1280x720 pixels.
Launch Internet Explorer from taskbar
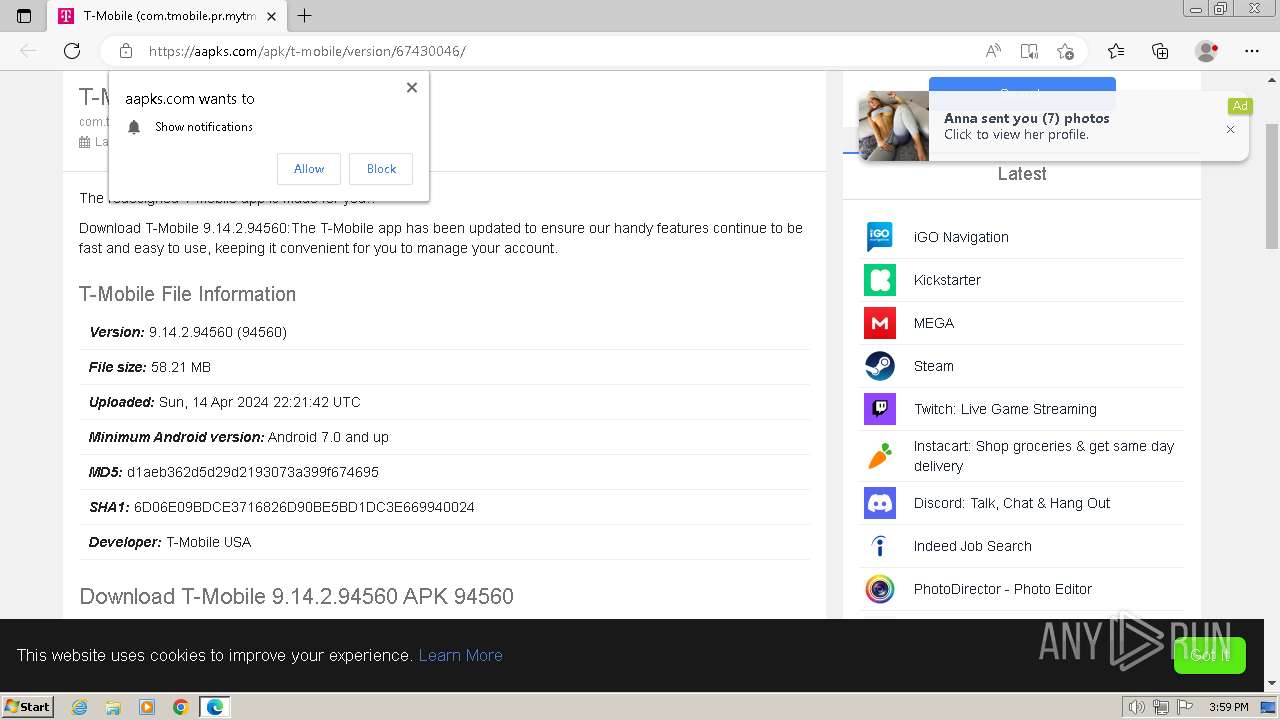pyautogui.click(x=79, y=707)
